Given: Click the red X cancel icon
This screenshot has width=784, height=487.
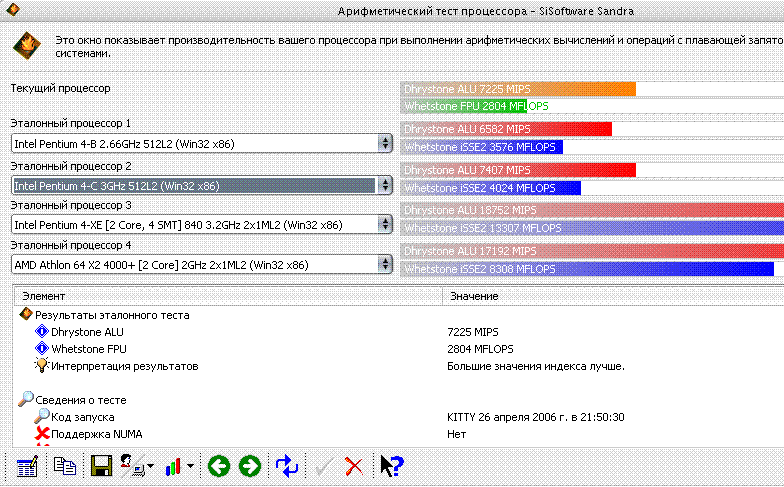Looking at the screenshot, I should [x=354, y=467].
